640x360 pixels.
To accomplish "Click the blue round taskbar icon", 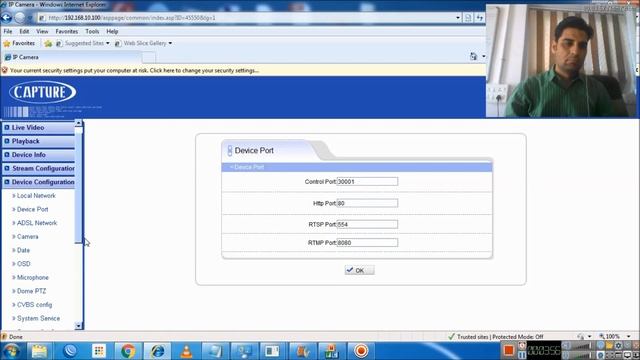I will point(70,351).
